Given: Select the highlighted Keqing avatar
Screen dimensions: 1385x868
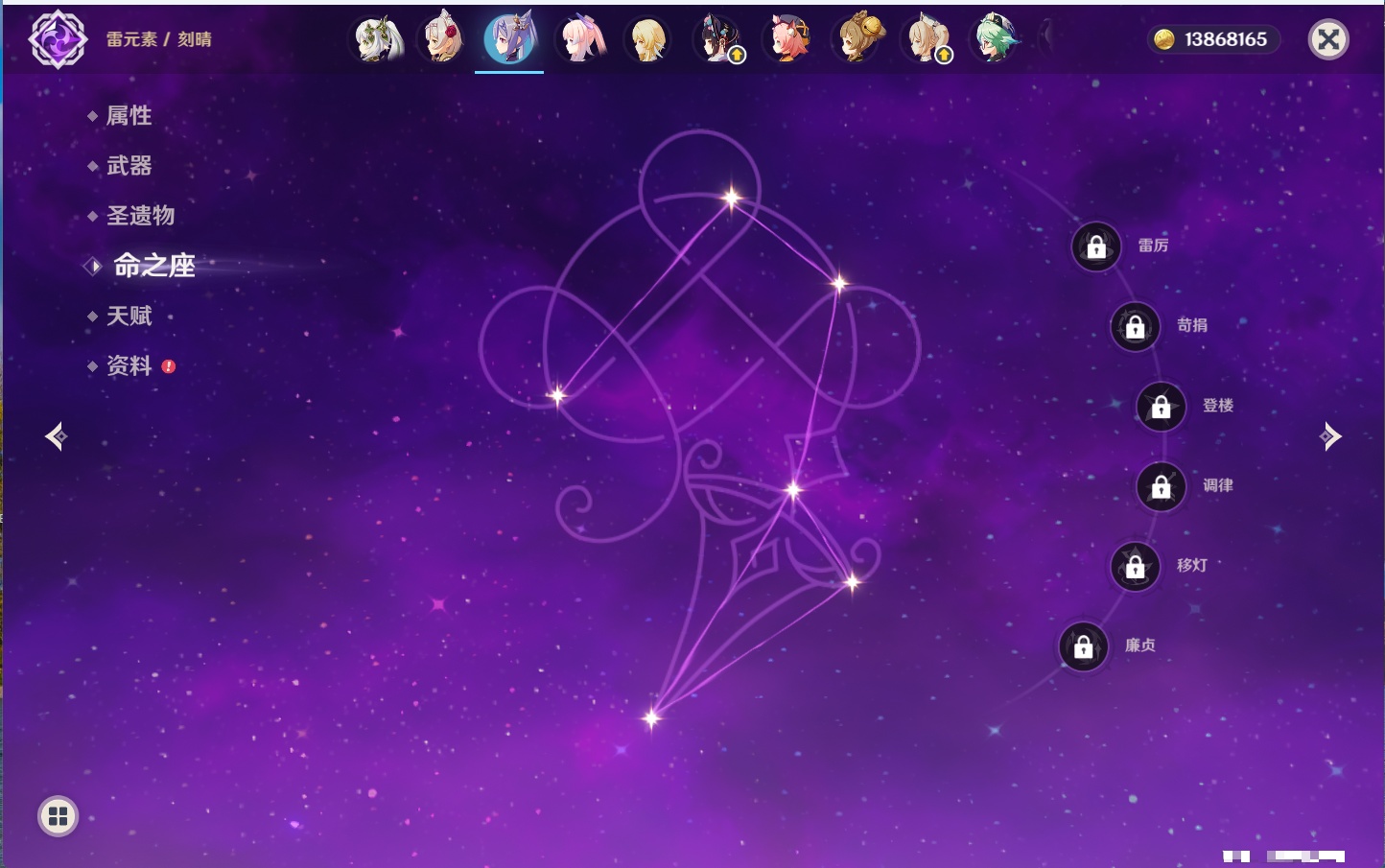Looking at the screenshot, I should coord(509,39).
